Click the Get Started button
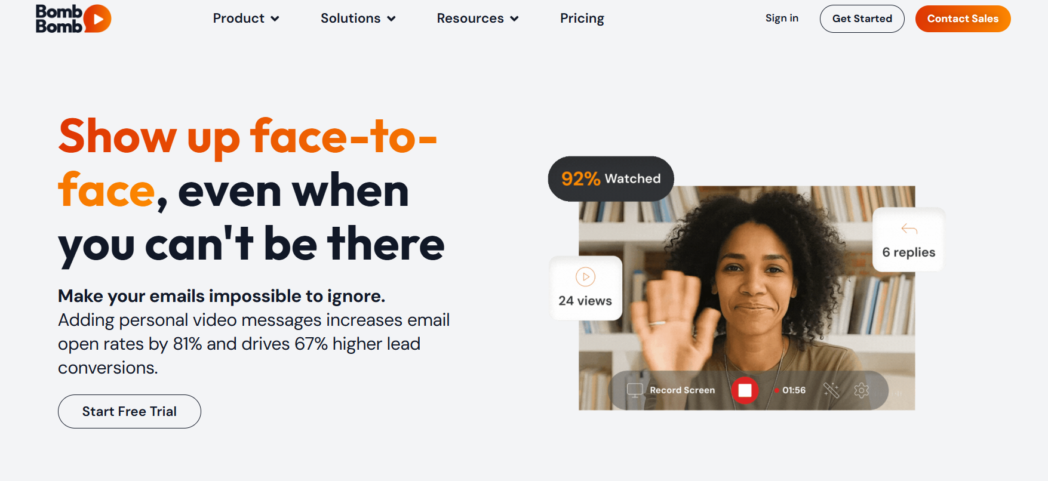 click(x=862, y=19)
